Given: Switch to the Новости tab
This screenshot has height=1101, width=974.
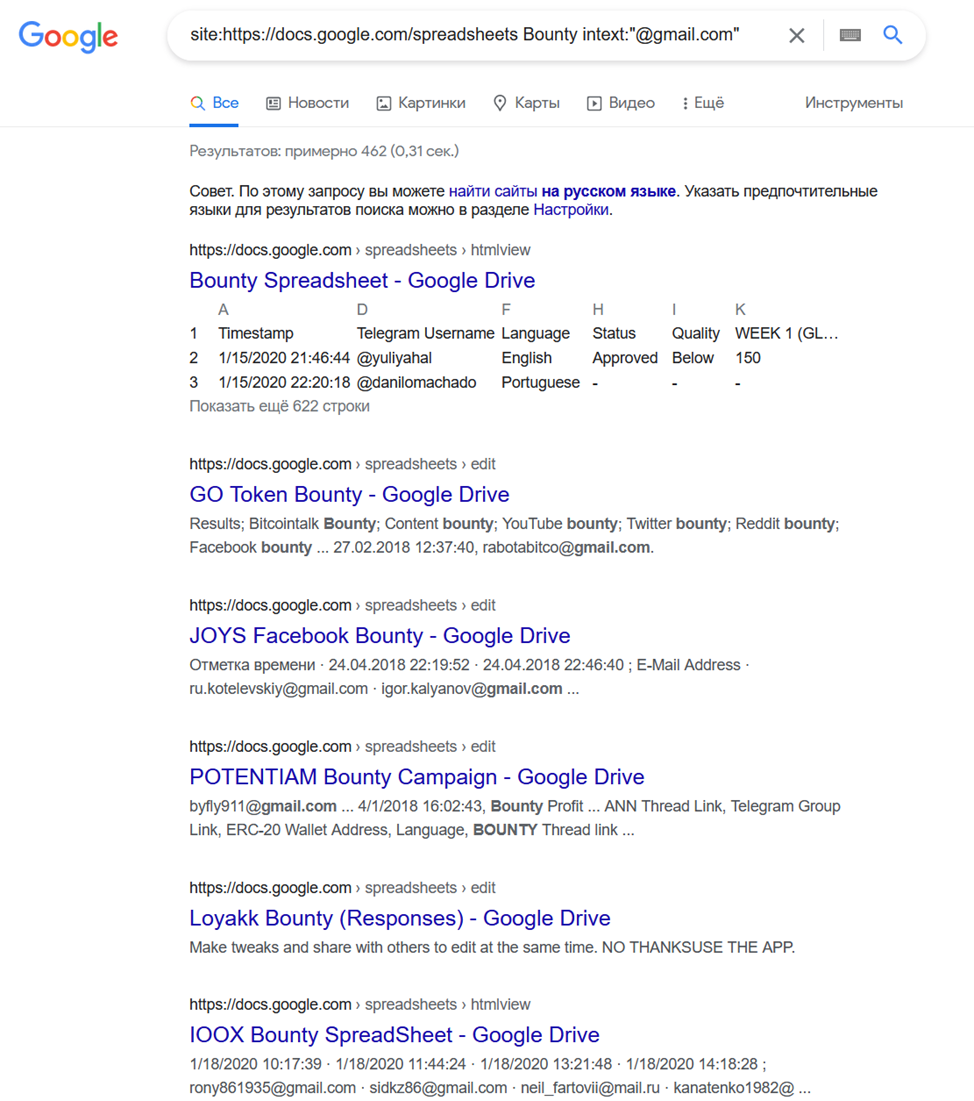Looking at the screenshot, I should pyautogui.click(x=308, y=103).
